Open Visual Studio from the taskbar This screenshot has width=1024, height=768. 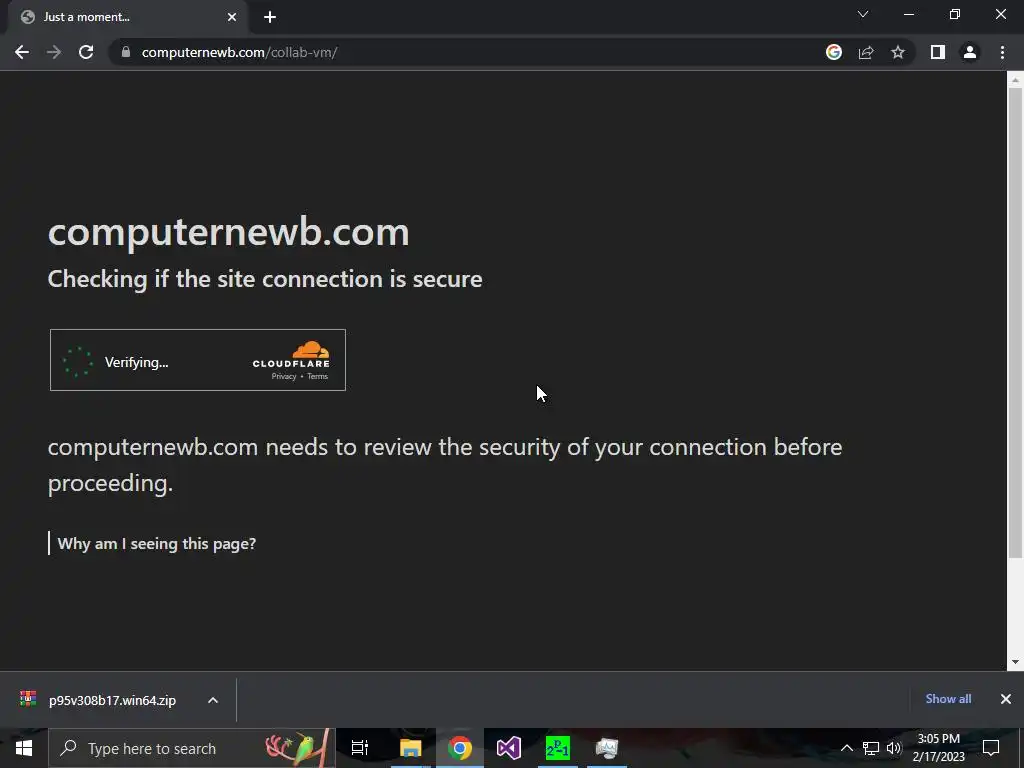coord(508,748)
